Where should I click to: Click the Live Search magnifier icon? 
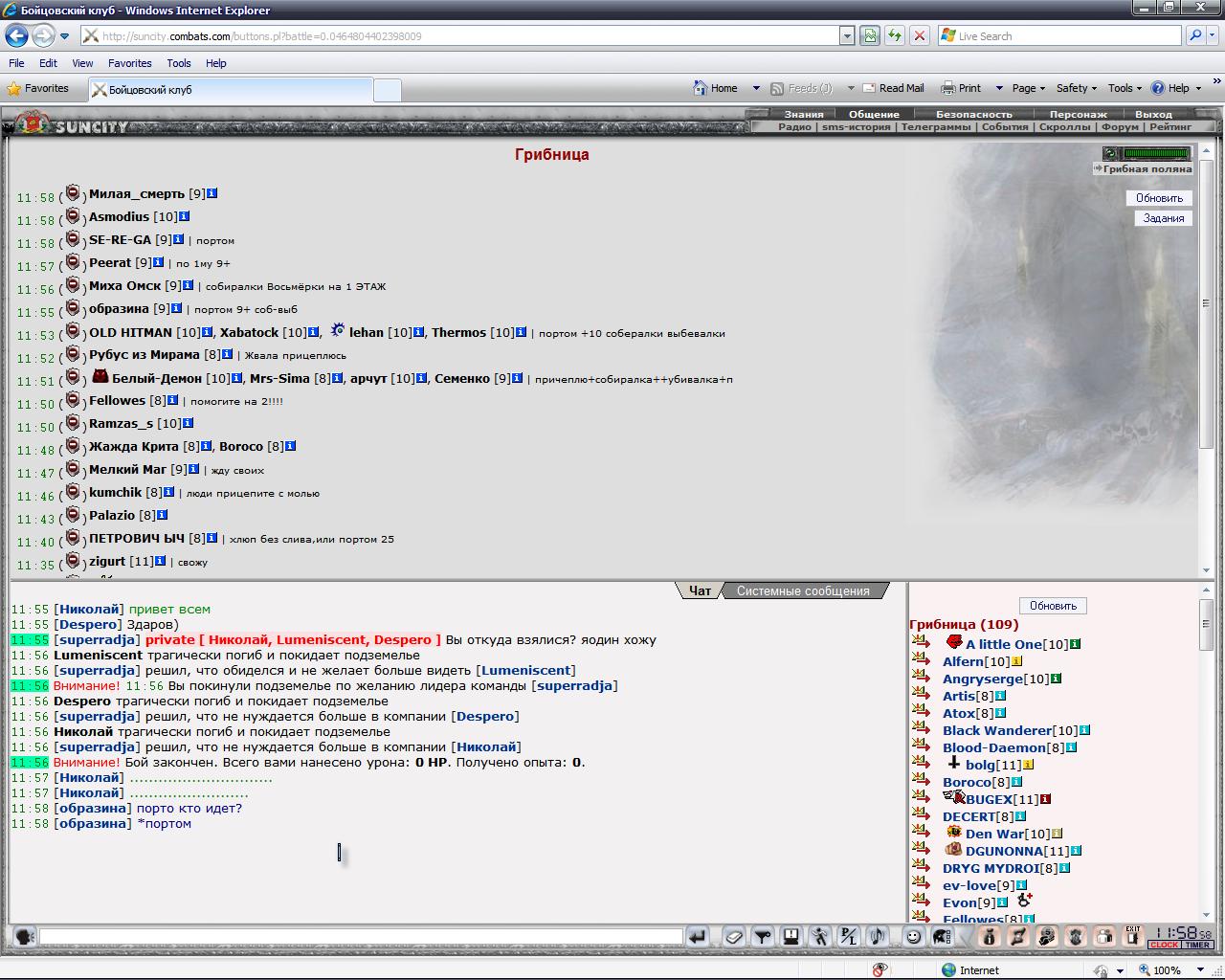(1194, 35)
